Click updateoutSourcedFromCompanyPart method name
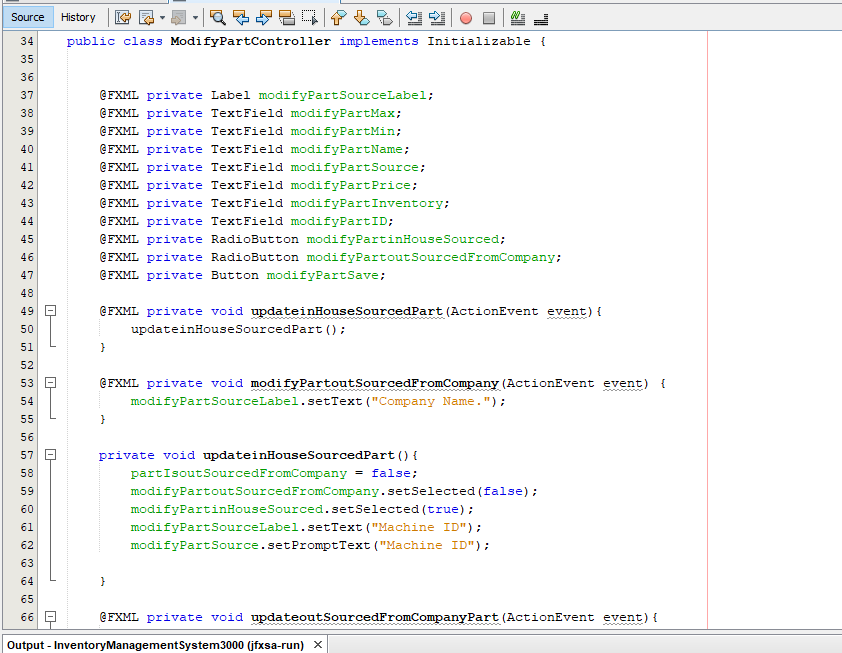 pyautogui.click(x=375, y=617)
